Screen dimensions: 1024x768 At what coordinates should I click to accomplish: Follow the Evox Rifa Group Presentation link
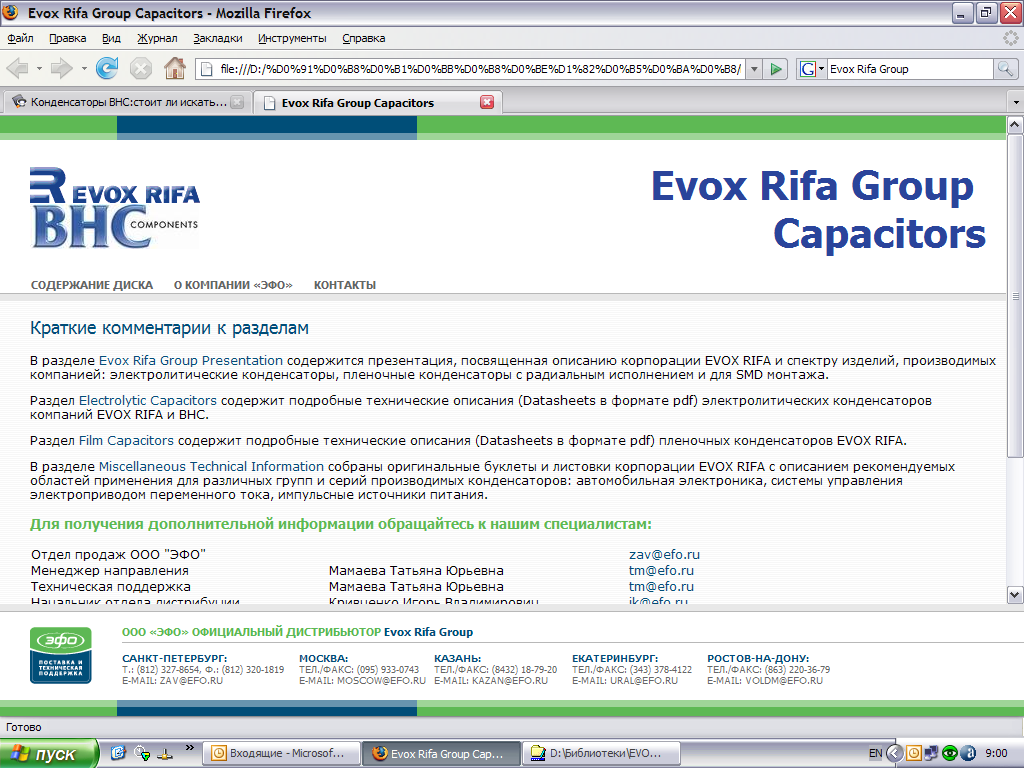pyautogui.click(x=191, y=360)
